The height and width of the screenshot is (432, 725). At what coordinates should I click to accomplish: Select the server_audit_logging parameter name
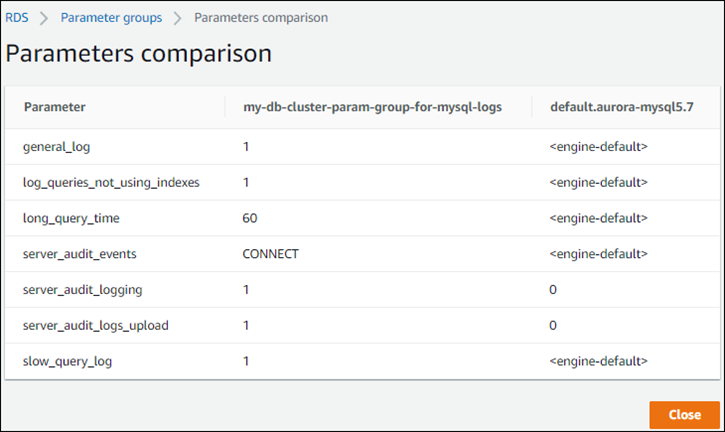point(82,289)
